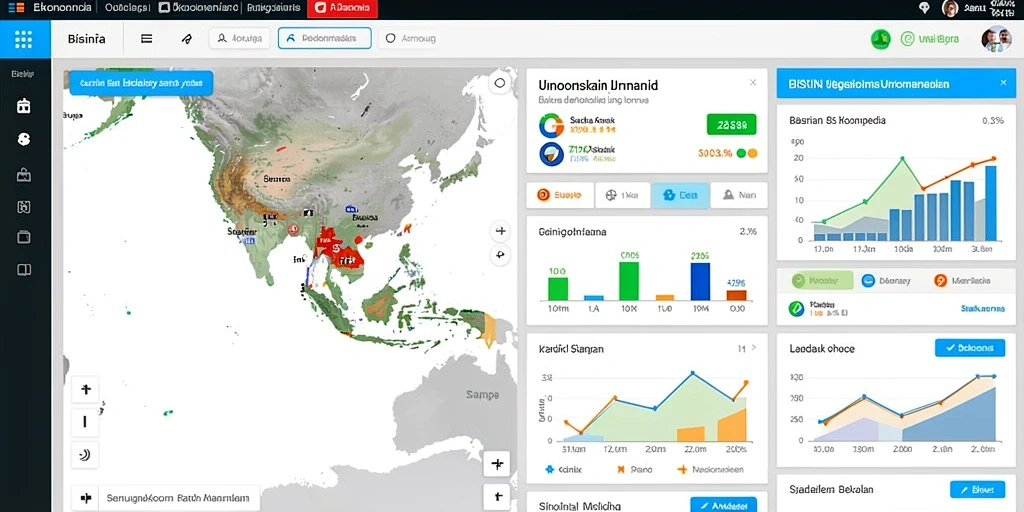Click the hamburger list icon beside Bisinia

tap(147, 39)
